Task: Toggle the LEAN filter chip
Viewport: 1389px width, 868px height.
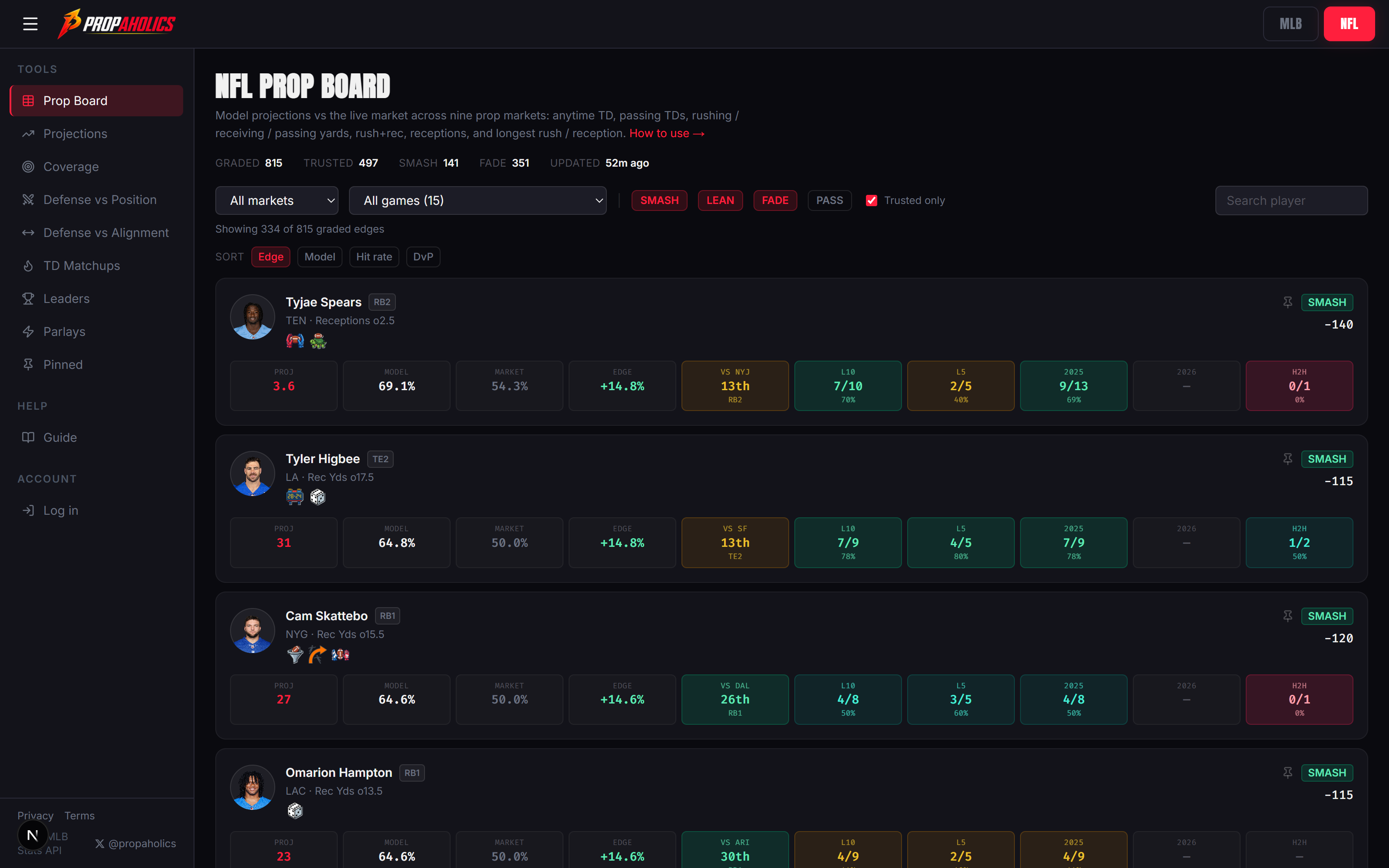Action: pyautogui.click(x=721, y=201)
